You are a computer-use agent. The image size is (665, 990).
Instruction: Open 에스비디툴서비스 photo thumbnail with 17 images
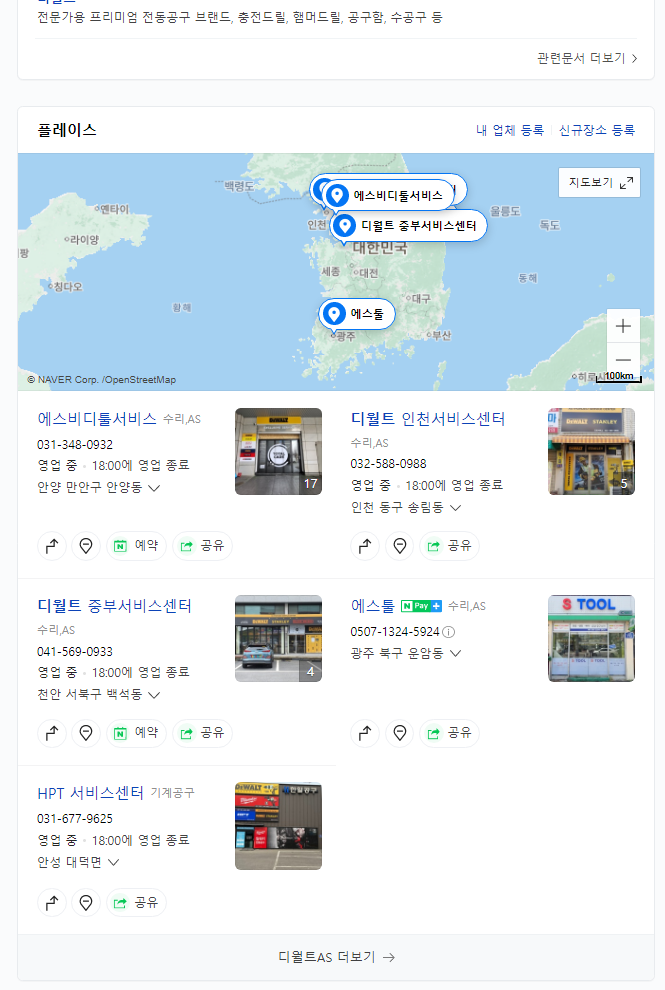[279, 451]
